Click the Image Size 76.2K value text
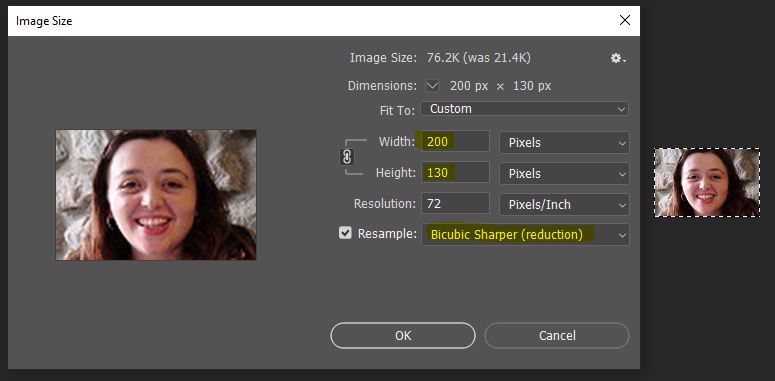Viewport: 775px width, 381px height. (x=478, y=58)
